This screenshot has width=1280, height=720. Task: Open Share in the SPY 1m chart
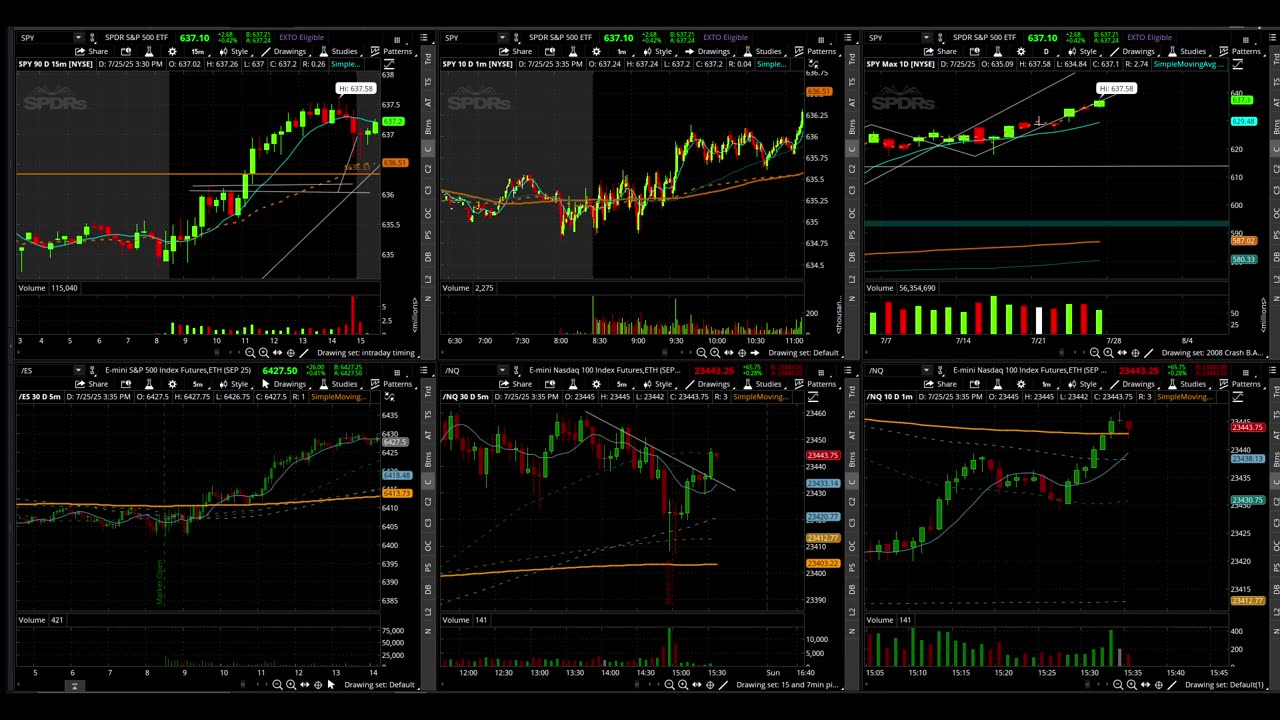coord(516,51)
